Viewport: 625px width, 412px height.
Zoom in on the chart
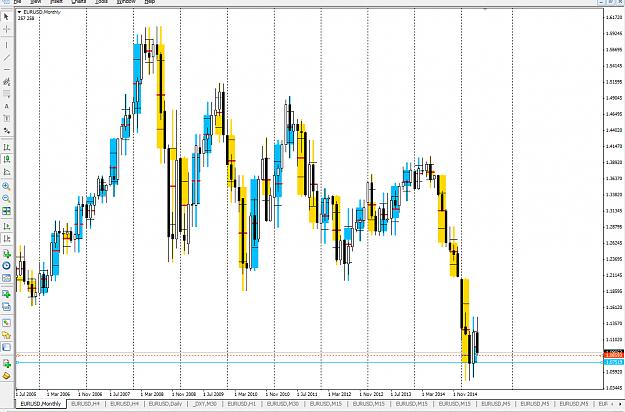(6, 186)
